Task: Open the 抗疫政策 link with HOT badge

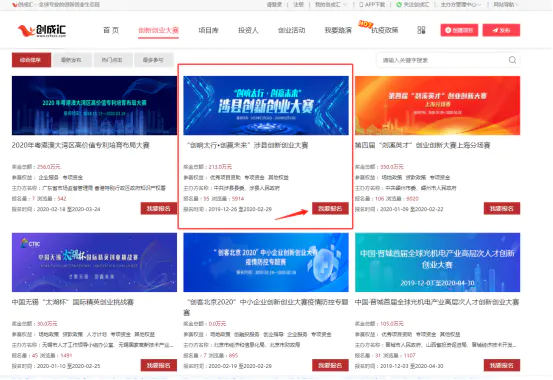Action: tap(384, 30)
